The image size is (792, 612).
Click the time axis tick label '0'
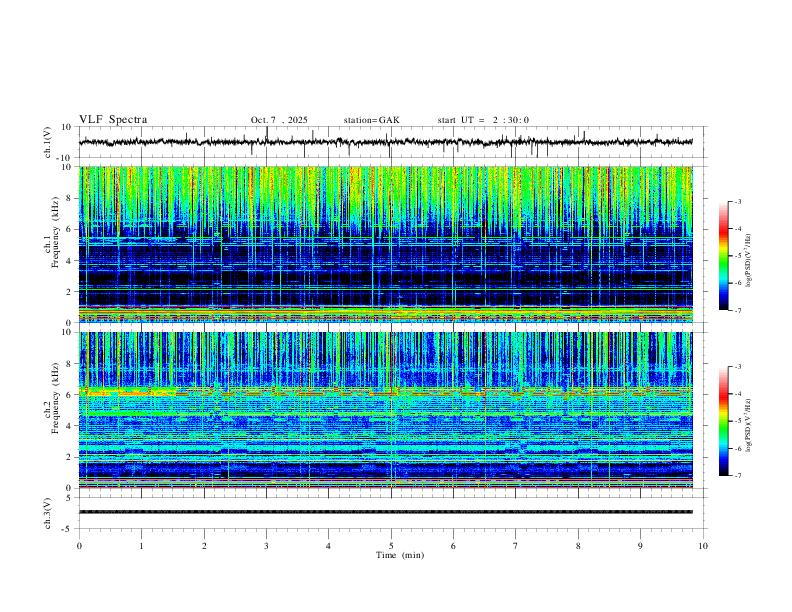tap(79, 546)
